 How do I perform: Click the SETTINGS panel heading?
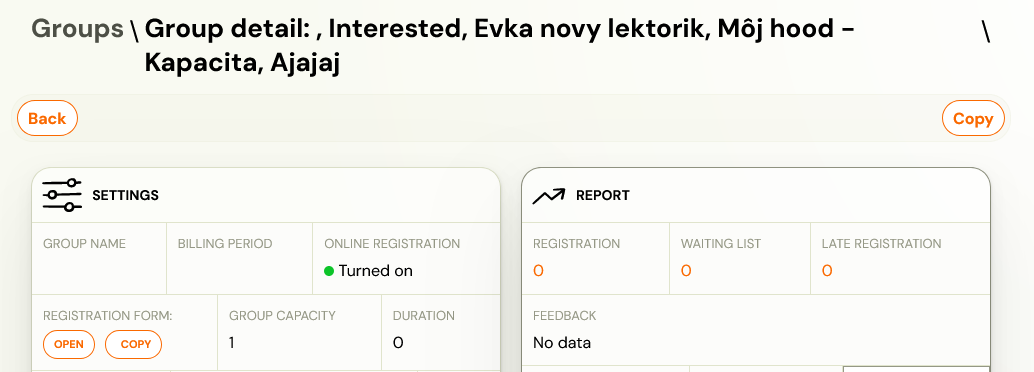[x=125, y=195]
